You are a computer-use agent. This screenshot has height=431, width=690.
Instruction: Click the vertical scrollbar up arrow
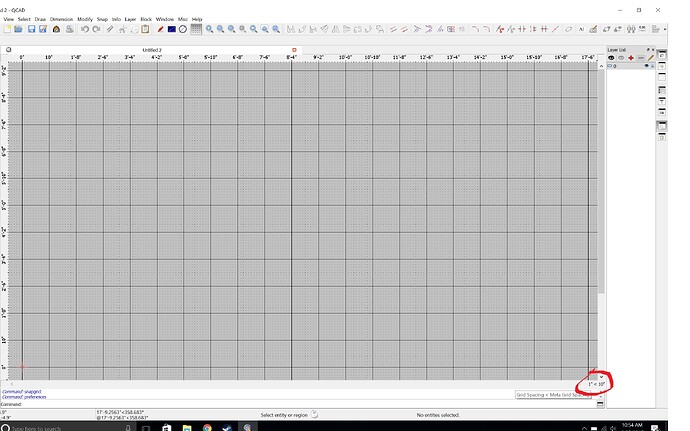[x=601, y=66]
